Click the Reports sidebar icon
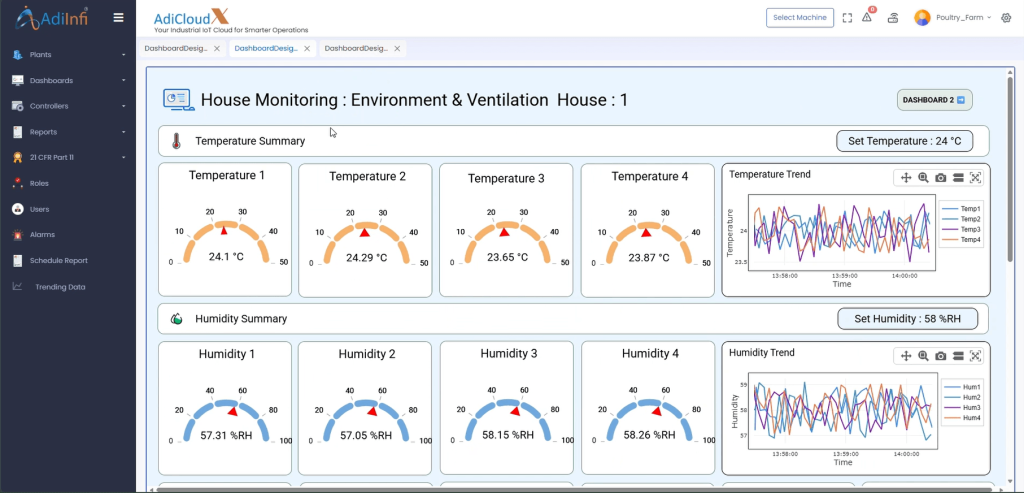The image size is (1024, 493). coord(18,132)
